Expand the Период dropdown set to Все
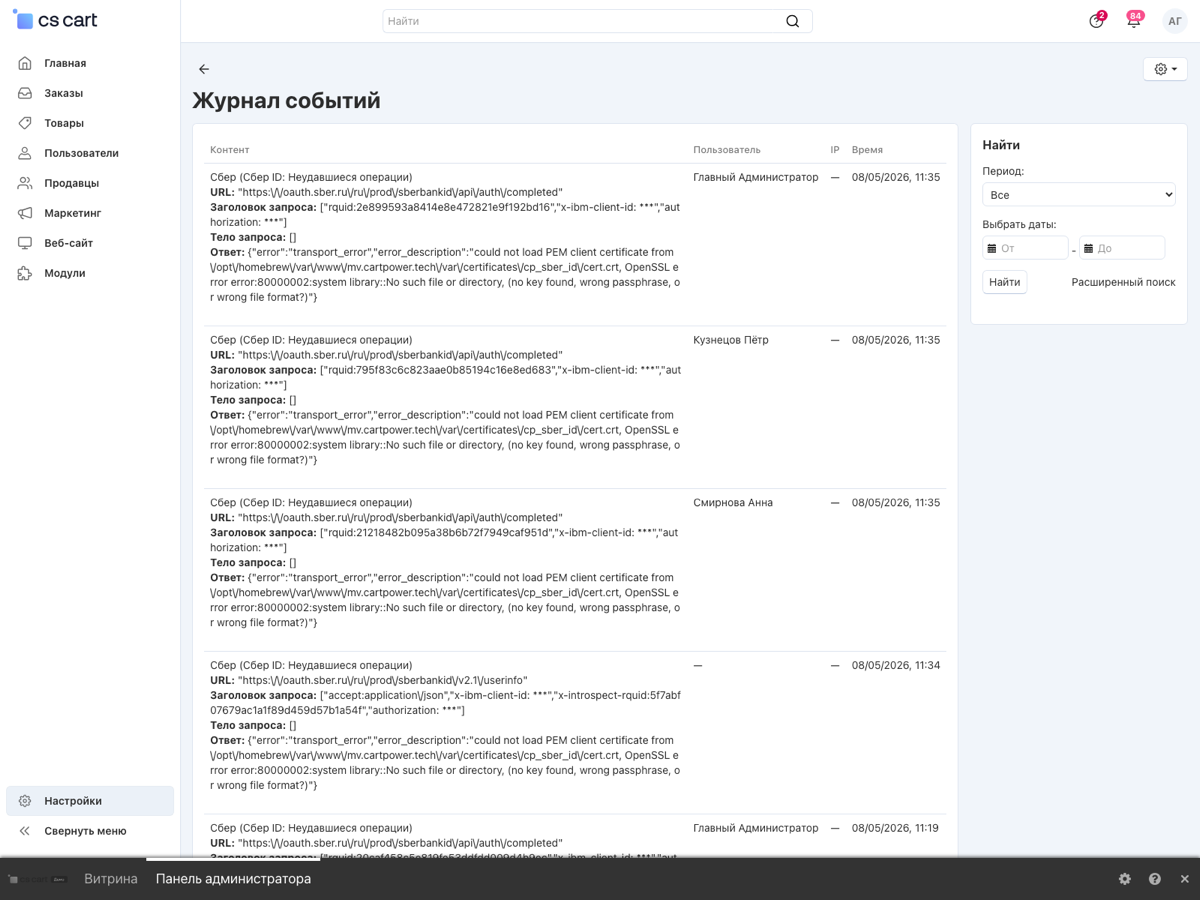This screenshot has width=1200, height=900. [1079, 195]
